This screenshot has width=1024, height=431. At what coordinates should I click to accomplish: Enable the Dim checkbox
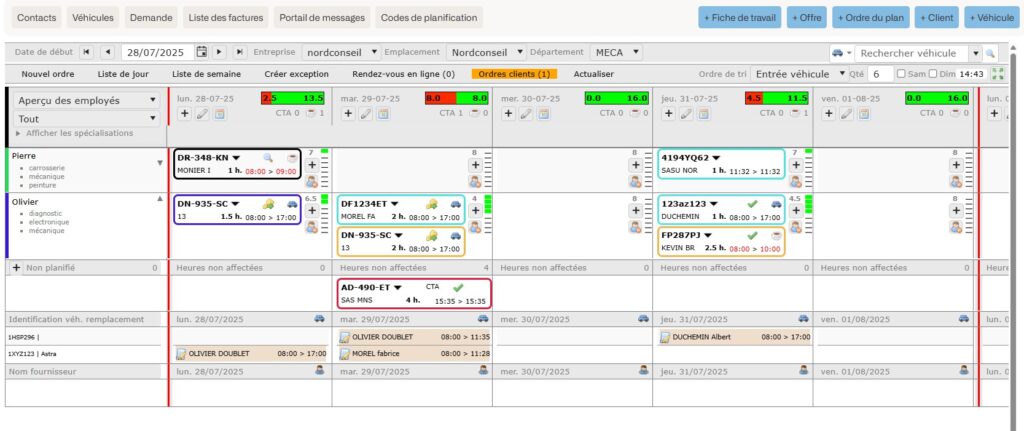(933, 74)
